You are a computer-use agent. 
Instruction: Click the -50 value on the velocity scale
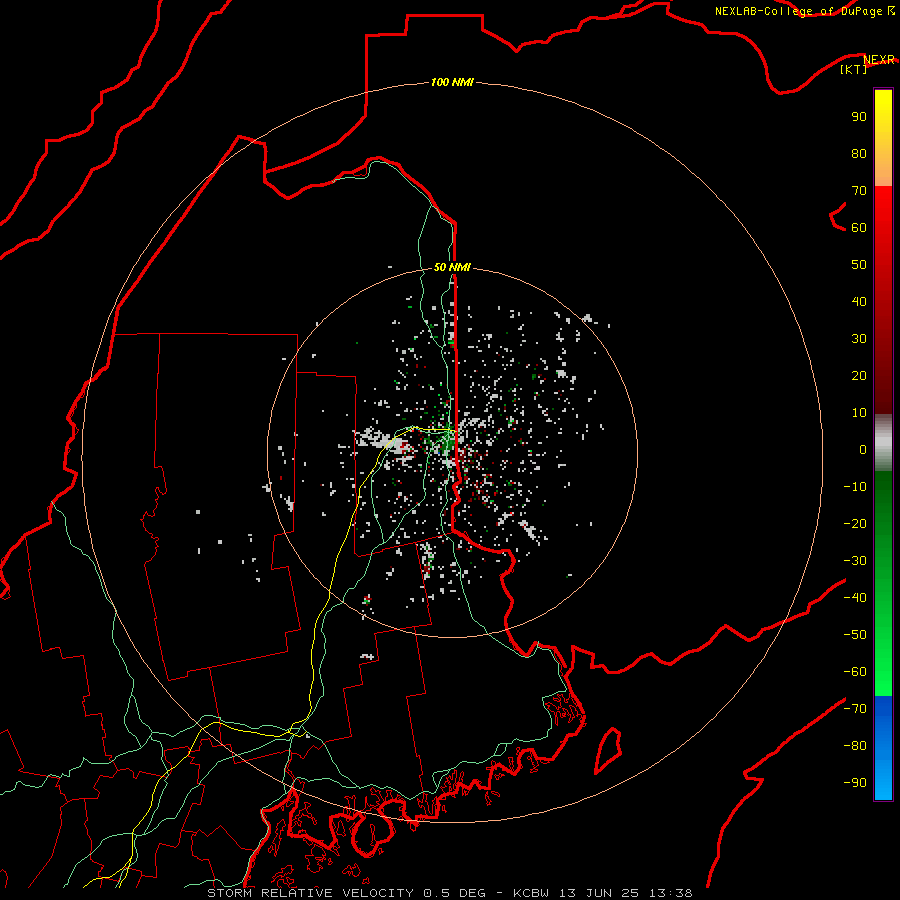click(x=855, y=635)
